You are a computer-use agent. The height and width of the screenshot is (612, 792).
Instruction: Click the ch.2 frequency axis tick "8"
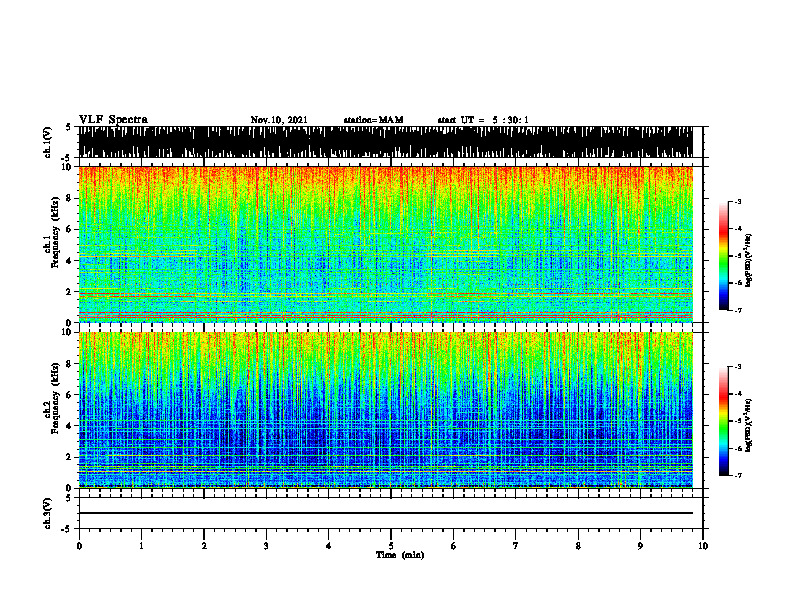[70, 364]
